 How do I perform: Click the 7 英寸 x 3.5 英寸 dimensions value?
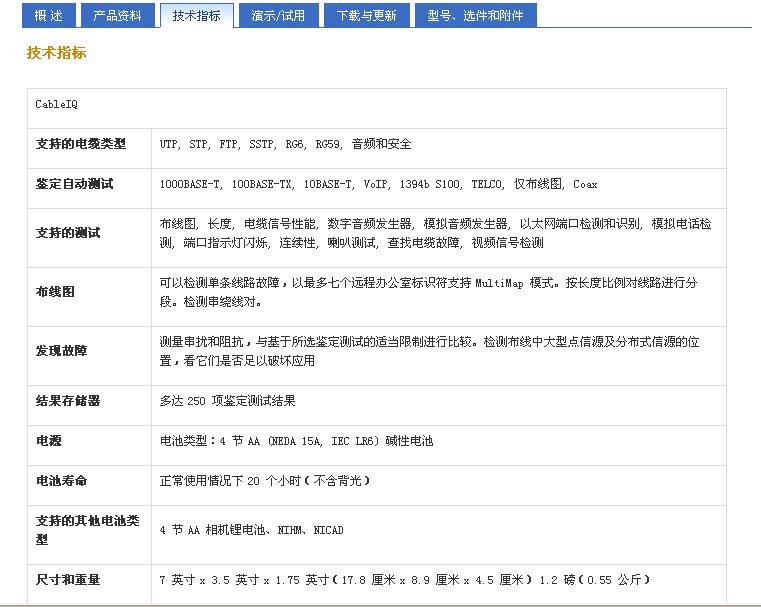click(404, 580)
